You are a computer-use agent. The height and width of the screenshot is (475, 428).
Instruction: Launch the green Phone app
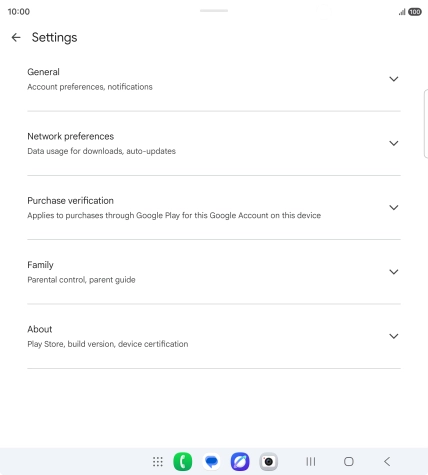tap(183, 462)
